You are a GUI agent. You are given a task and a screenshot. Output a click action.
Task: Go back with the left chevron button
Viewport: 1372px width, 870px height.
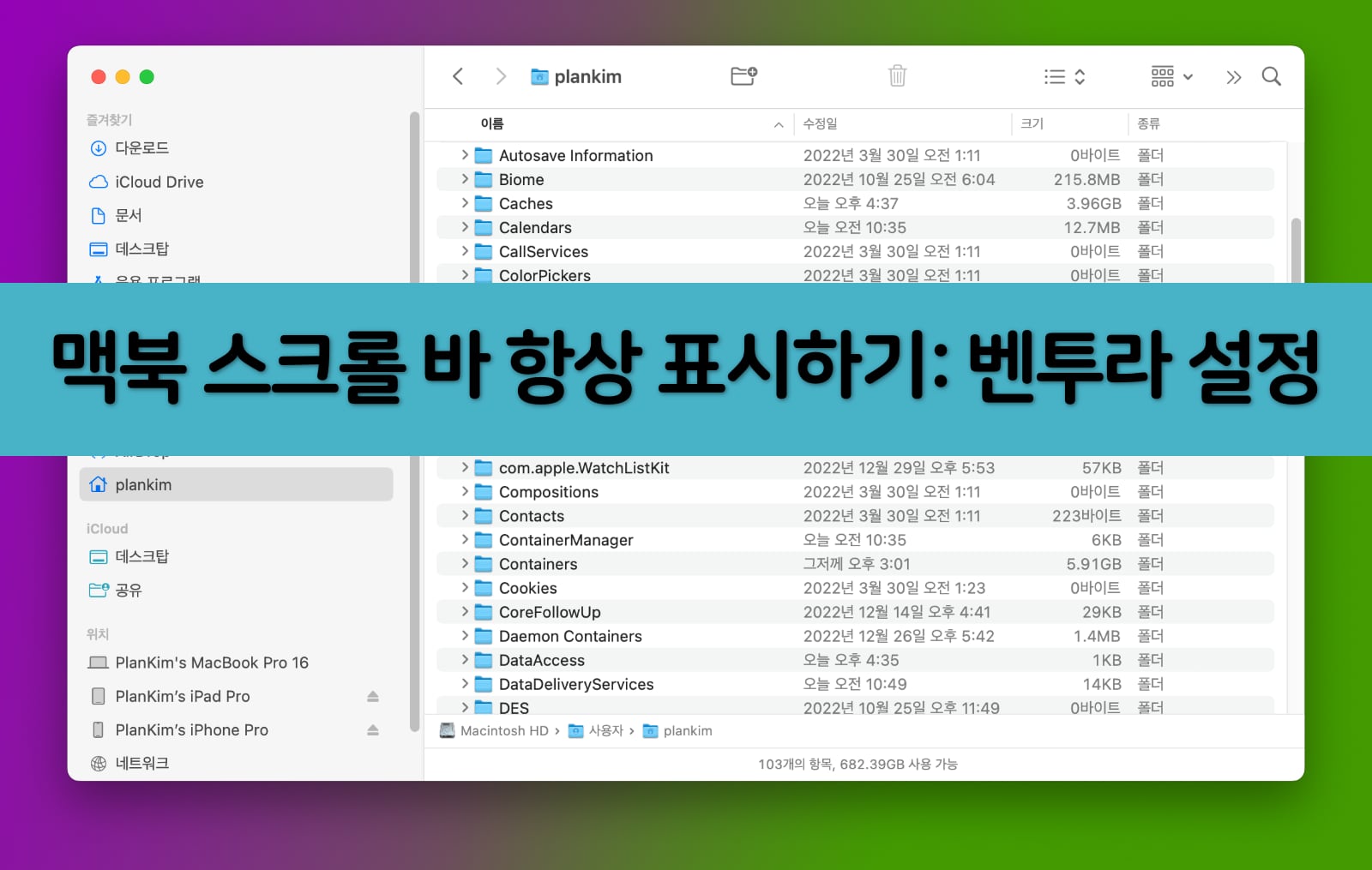point(458,76)
